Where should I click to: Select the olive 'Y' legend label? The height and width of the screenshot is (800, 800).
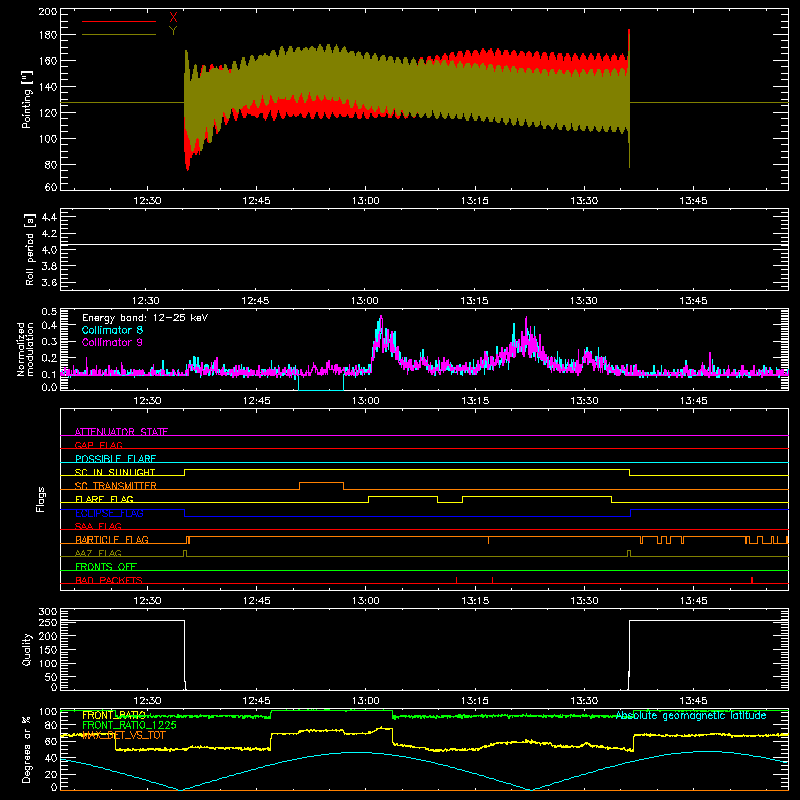tap(173, 31)
